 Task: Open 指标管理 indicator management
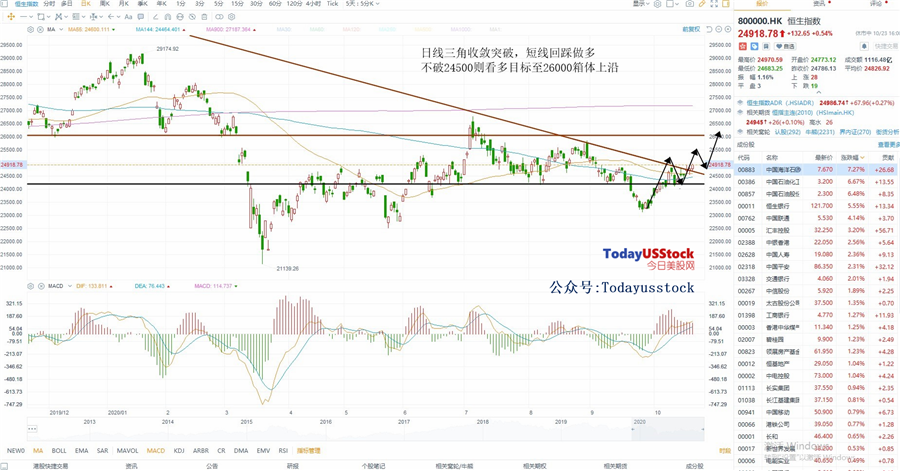pyautogui.click(x=309, y=451)
